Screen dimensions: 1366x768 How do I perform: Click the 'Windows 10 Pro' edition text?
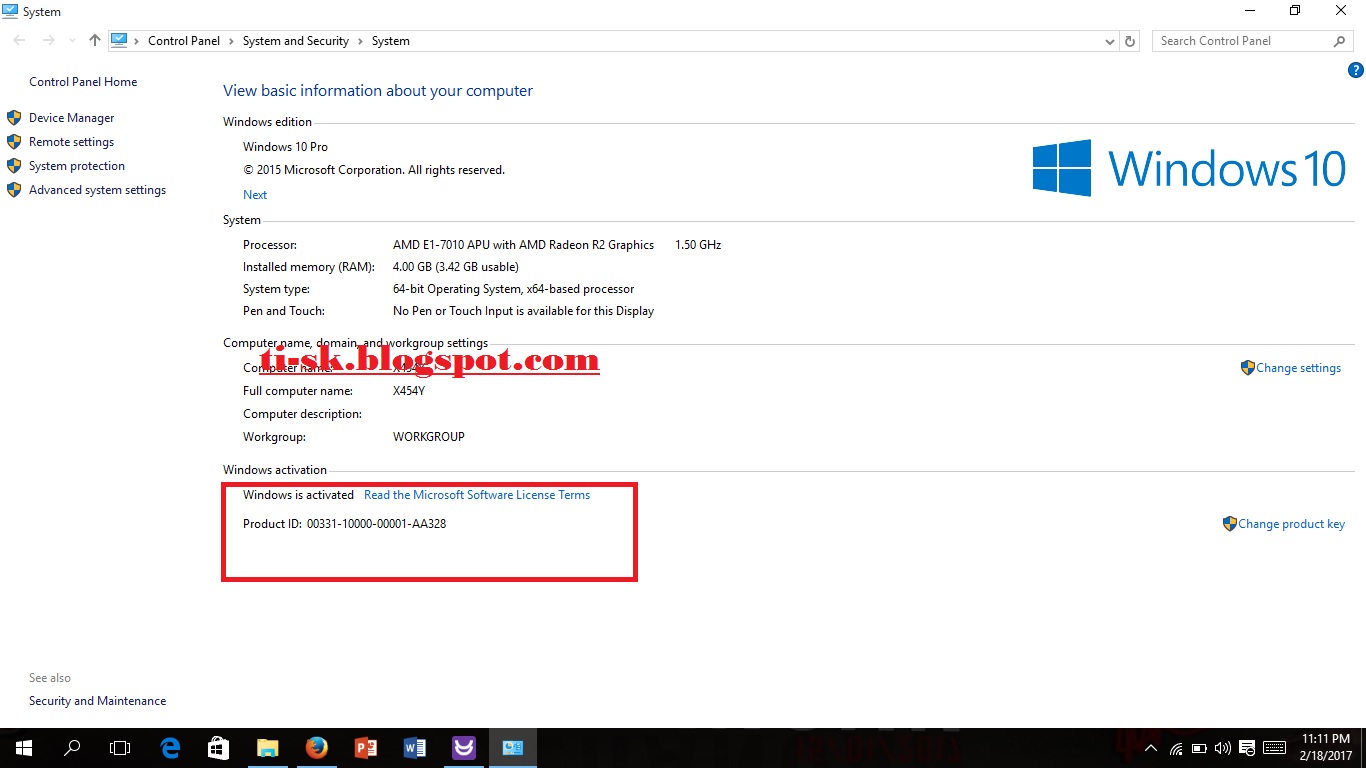285,147
